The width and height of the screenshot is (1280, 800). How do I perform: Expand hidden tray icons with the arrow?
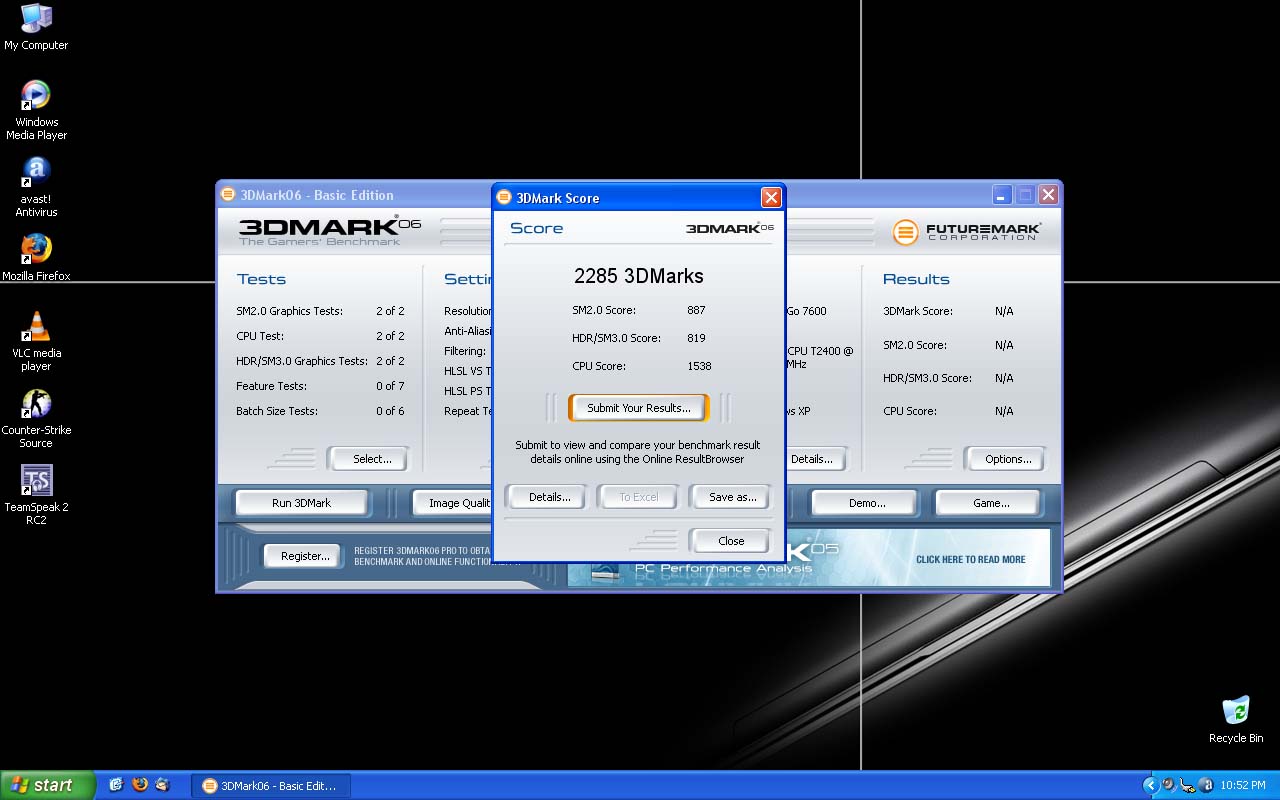(1150, 785)
